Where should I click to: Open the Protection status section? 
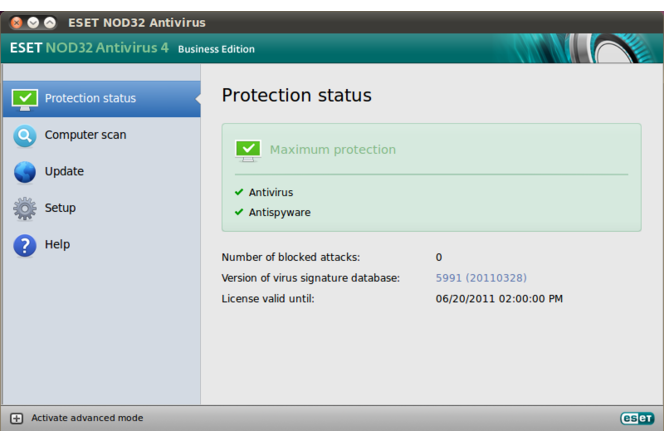tap(102, 99)
